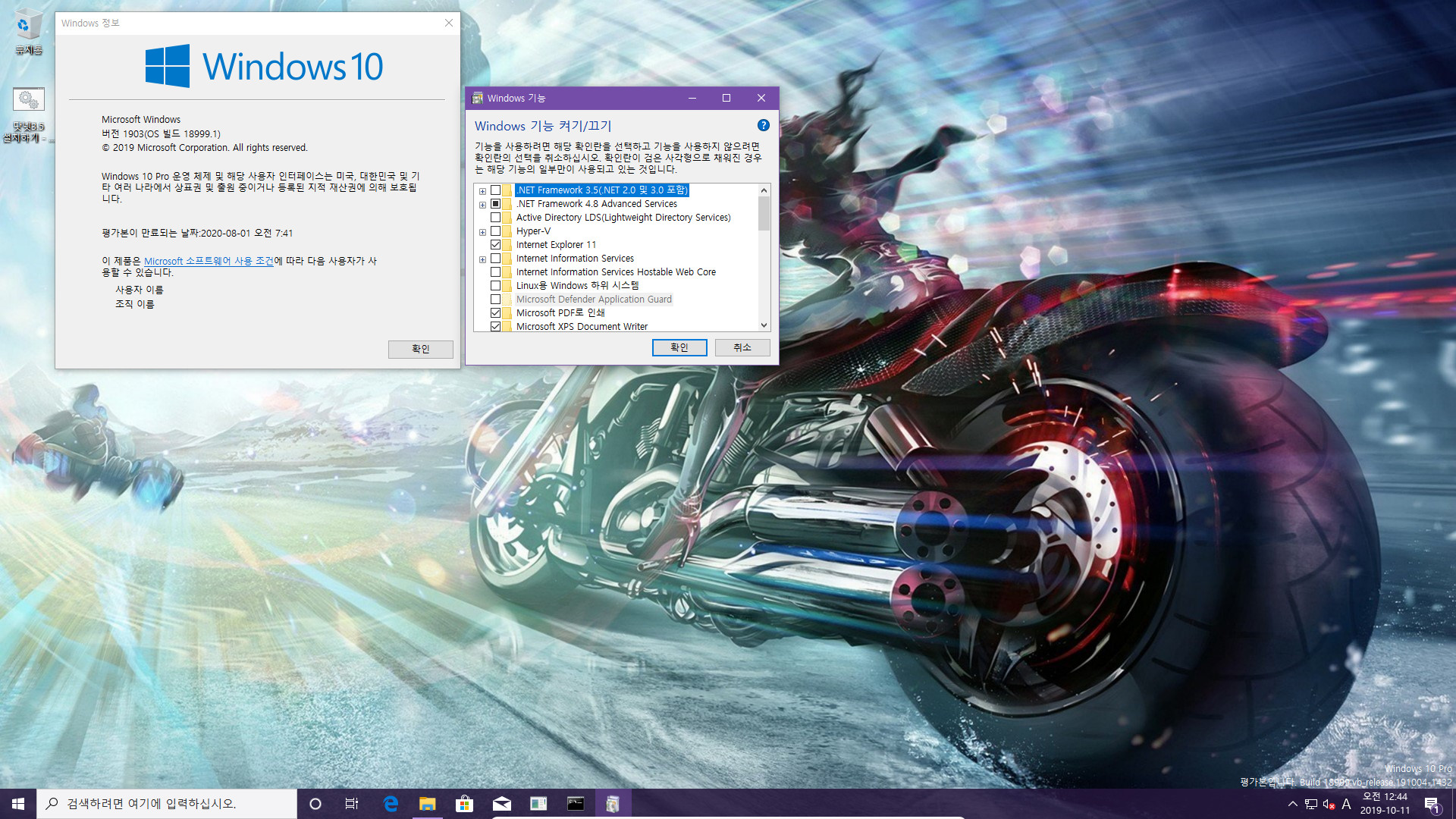Show hidden system tray icons

1292,804
